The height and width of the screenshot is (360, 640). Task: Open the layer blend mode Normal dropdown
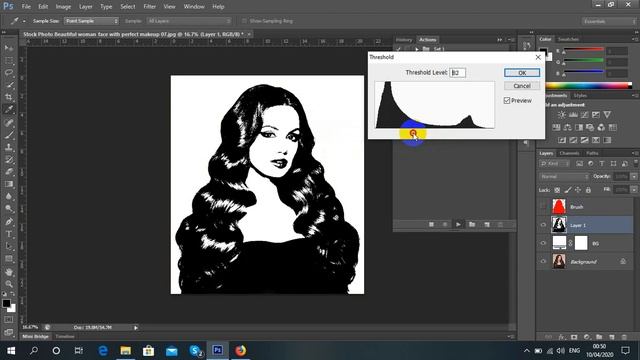[x=564, y=177]
